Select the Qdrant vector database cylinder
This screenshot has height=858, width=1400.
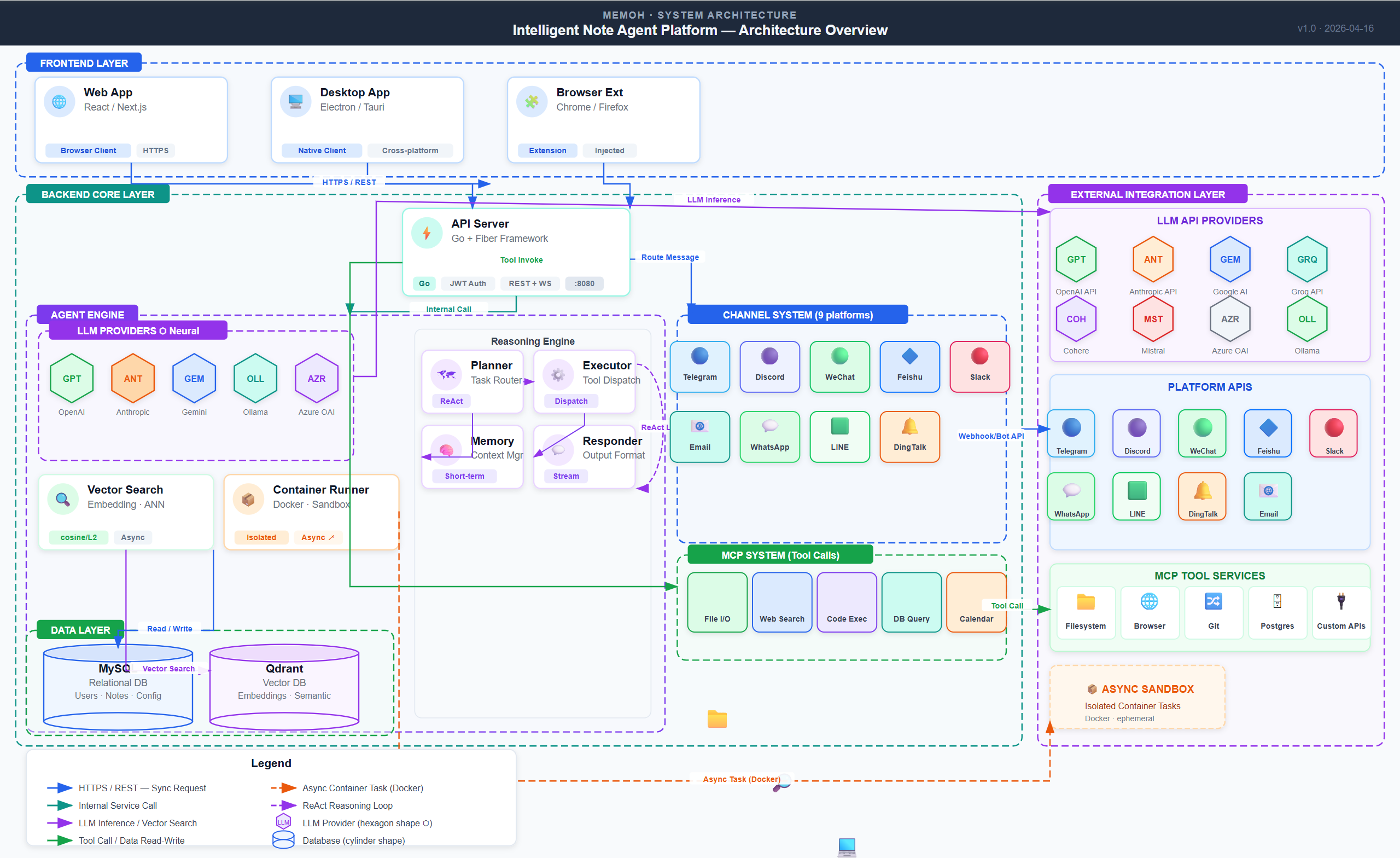[284, 687]
